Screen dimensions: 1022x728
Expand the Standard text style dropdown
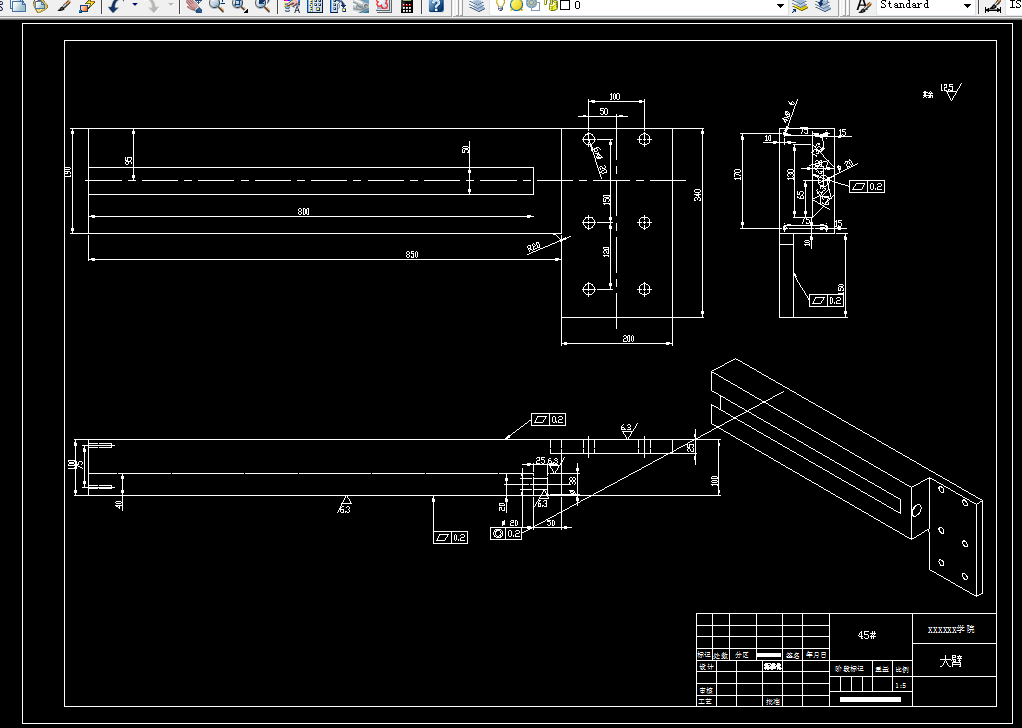click(x=967, y=6)
